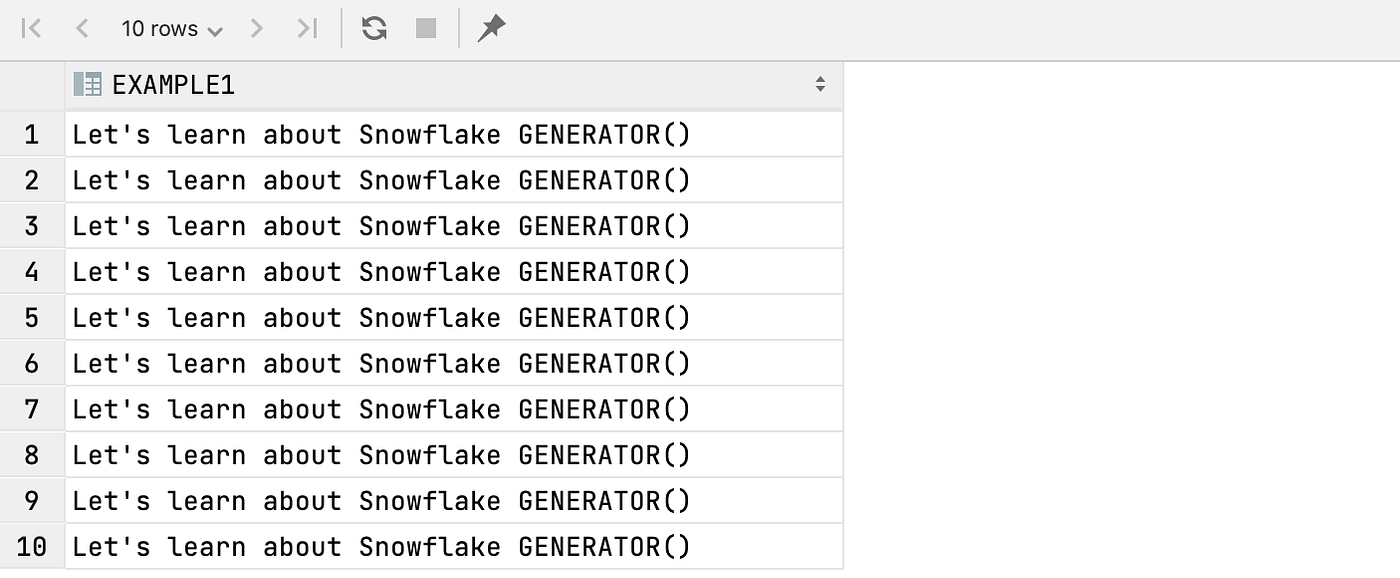The height and width of the screenshot is (578, 1400).
Task: Stop the running query
Action: coord(426,29)
